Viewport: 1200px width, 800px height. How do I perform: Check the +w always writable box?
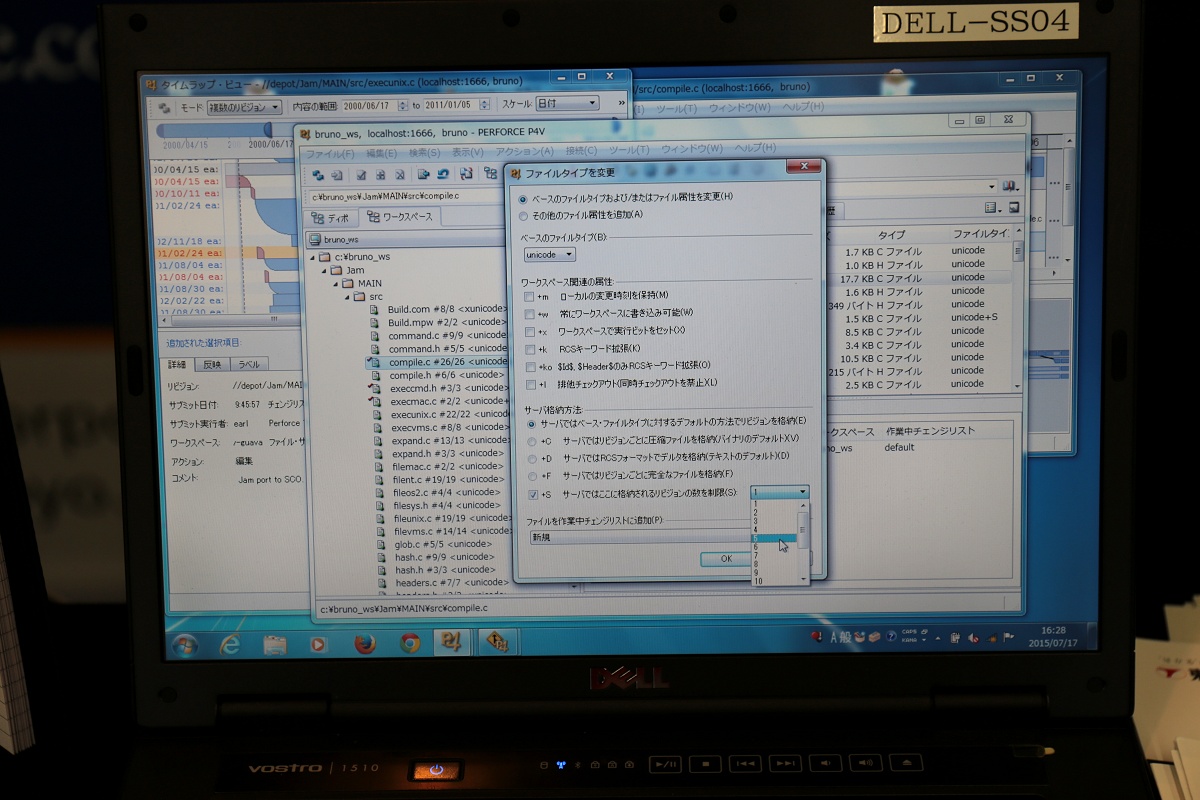529,314
